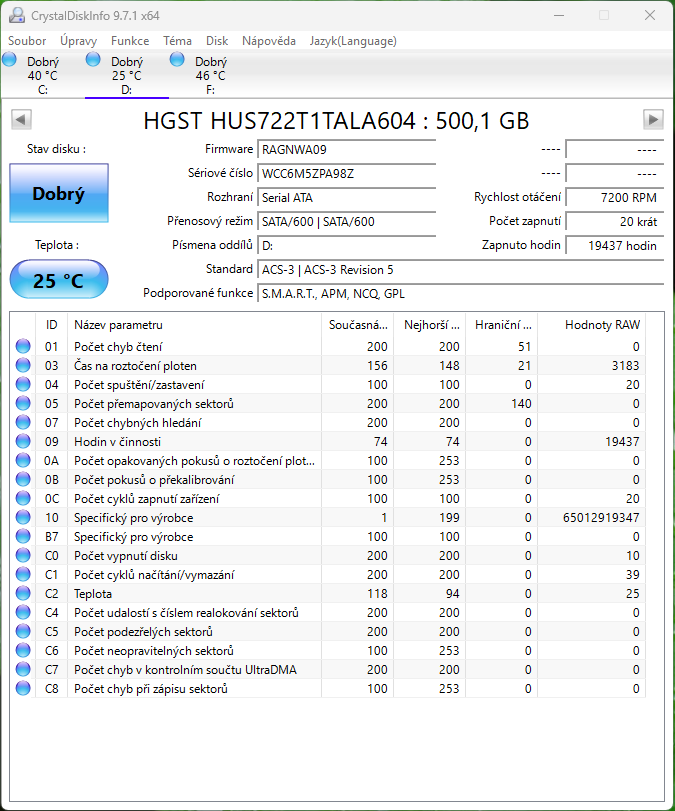
Task: Click status icon for row ID B7
Action: 23,536
